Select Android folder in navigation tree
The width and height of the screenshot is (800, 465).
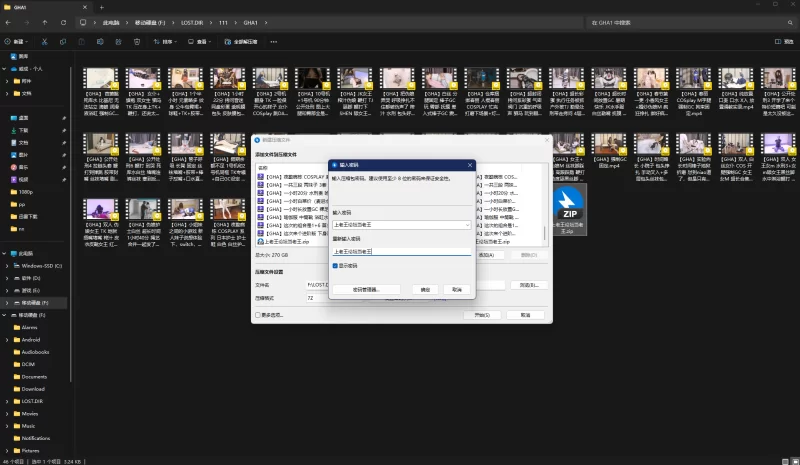[34, 339]
